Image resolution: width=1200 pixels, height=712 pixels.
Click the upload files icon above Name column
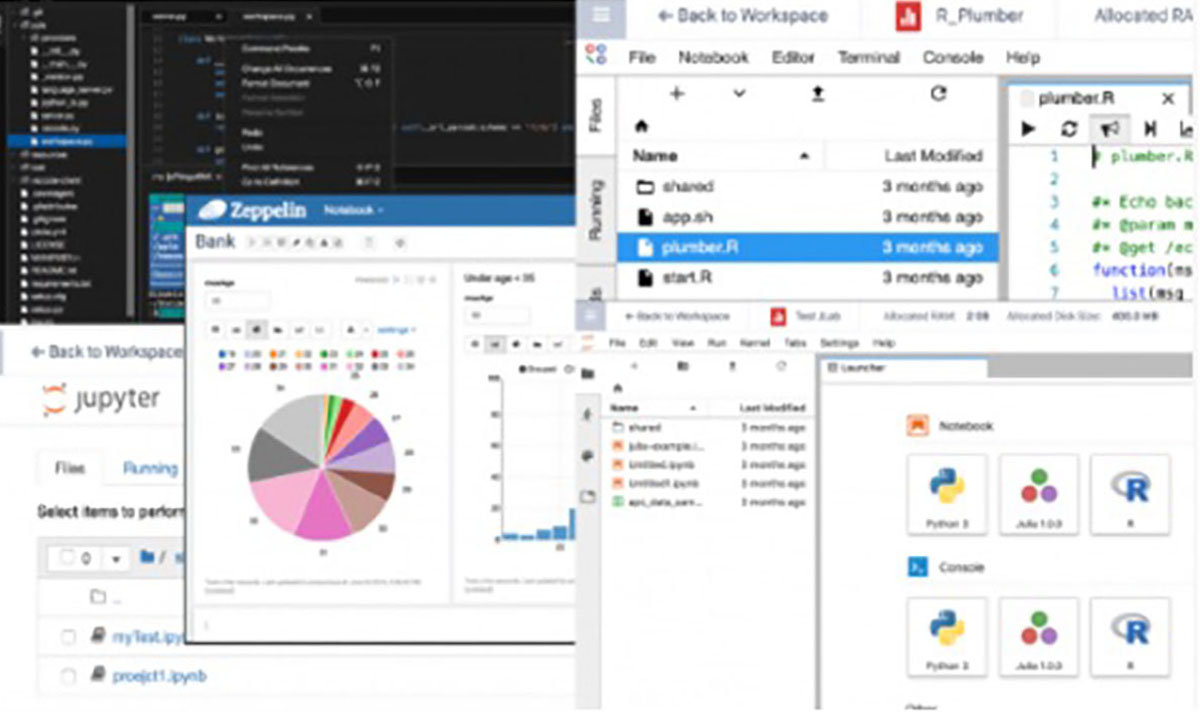(x=818, y=93)
